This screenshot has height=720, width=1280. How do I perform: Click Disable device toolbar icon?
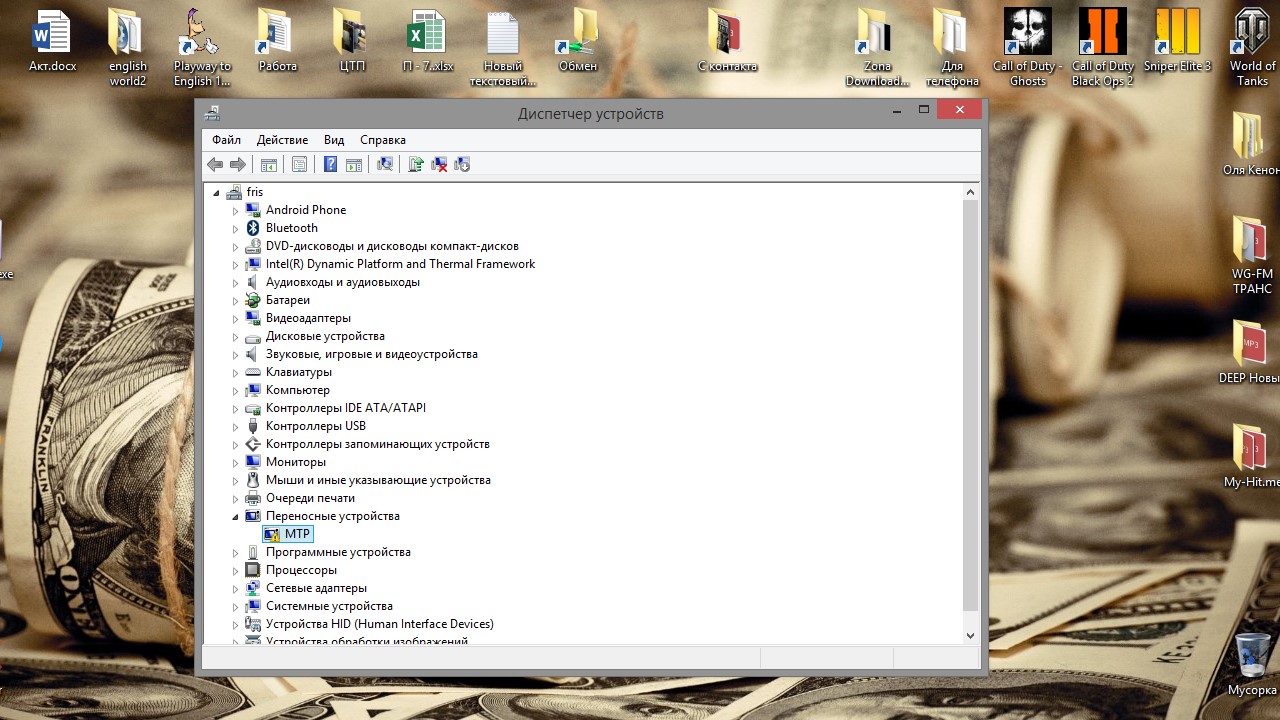[462, 165]
